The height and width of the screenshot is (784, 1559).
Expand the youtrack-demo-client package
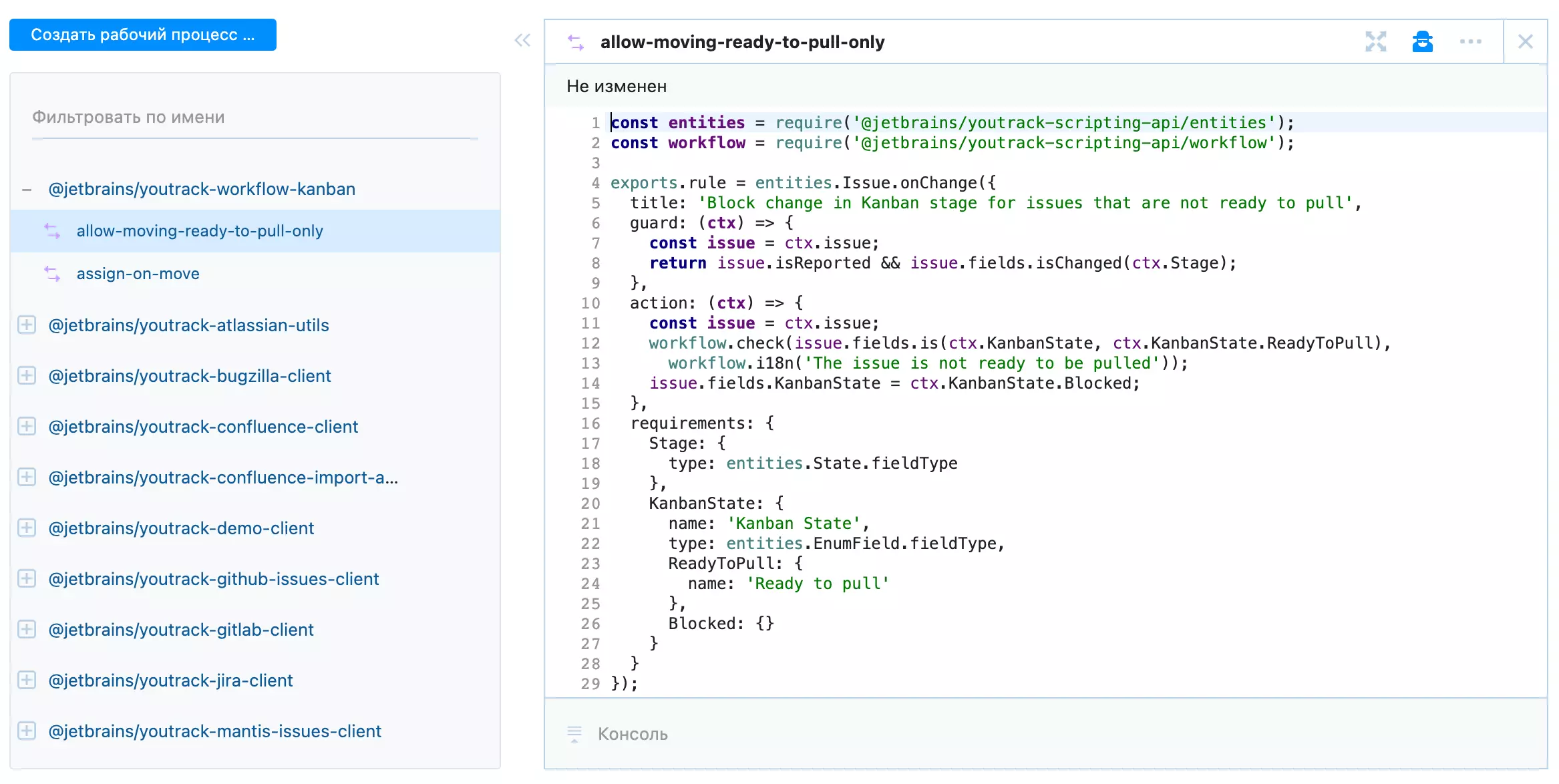click(x=27, y=528)
